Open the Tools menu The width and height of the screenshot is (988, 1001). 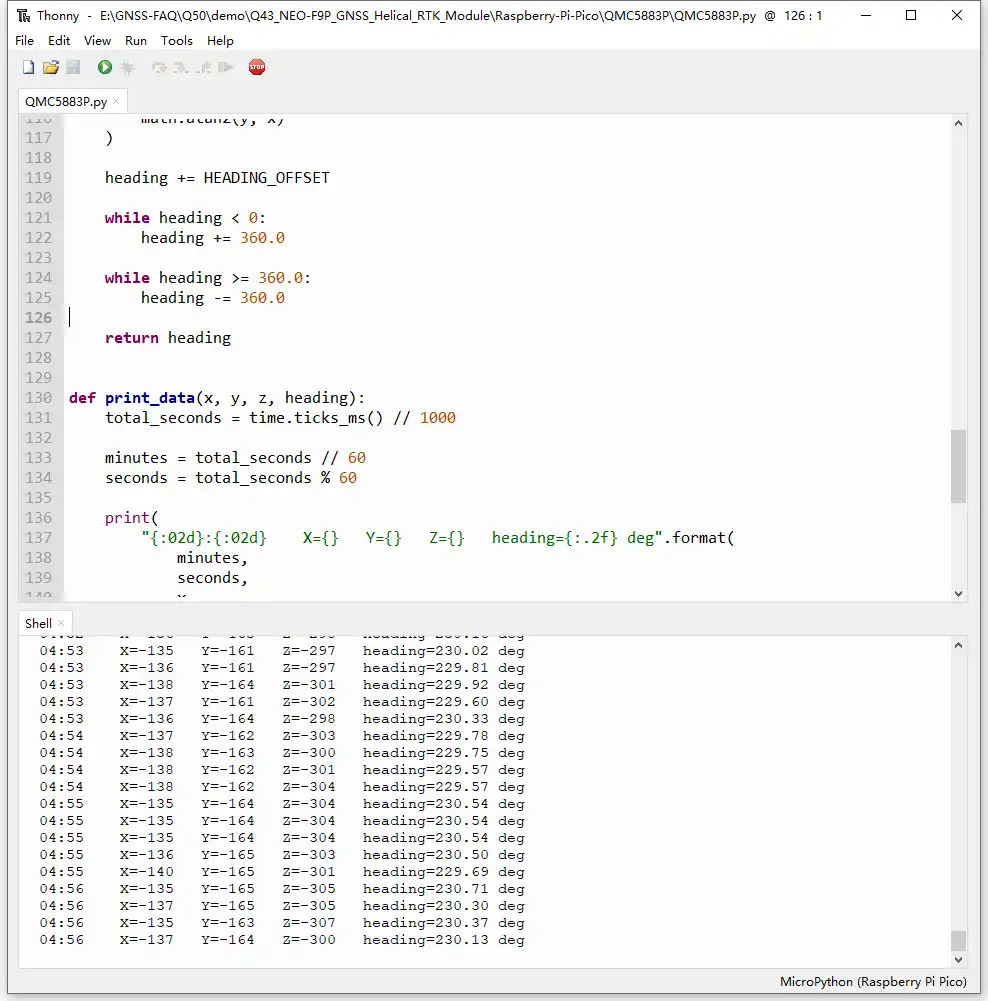pyautogui.click(x=177, y=40)
